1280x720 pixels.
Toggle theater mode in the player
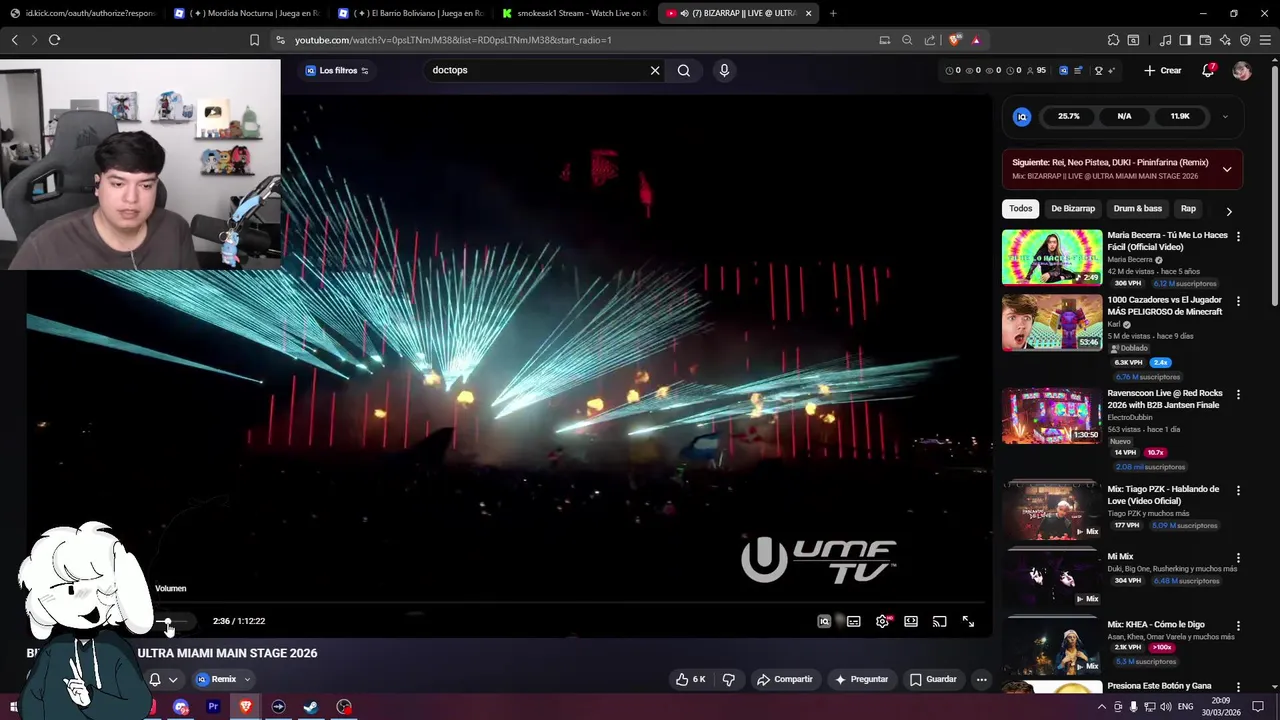coord(911,621)
